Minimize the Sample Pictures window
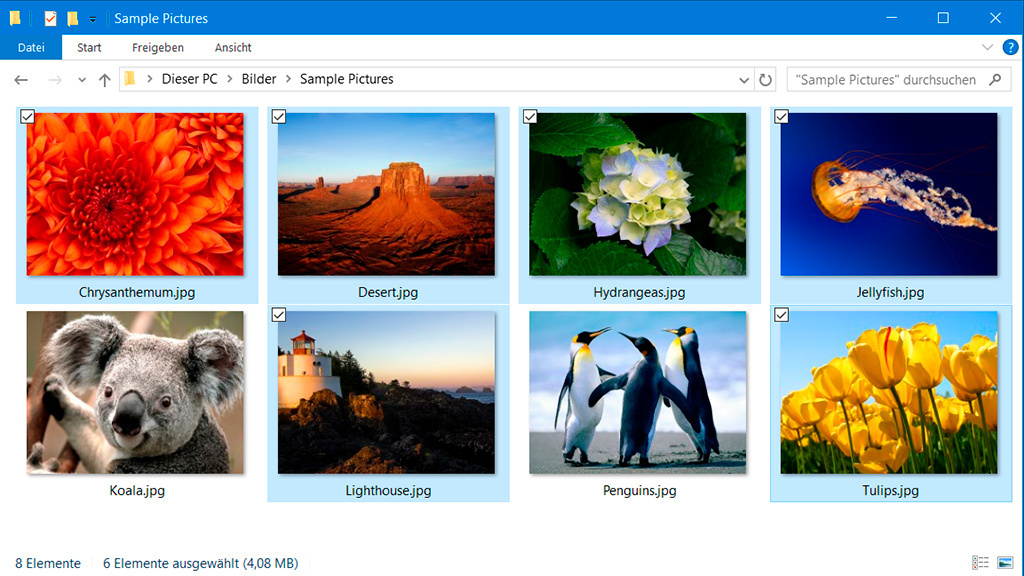Image resolution: width=1024 pixels, height=576 pixels. 891,18
